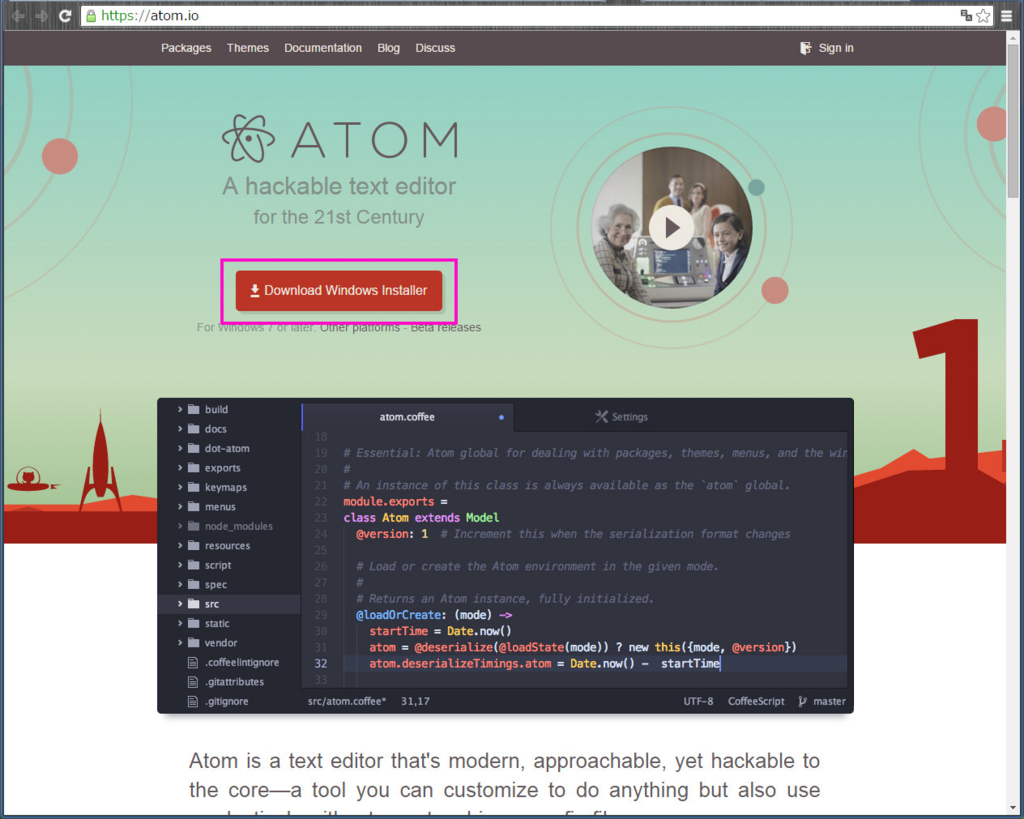Reload the page with refresh icon
The width and height of the screenshot is (1024, 819).
65,16
